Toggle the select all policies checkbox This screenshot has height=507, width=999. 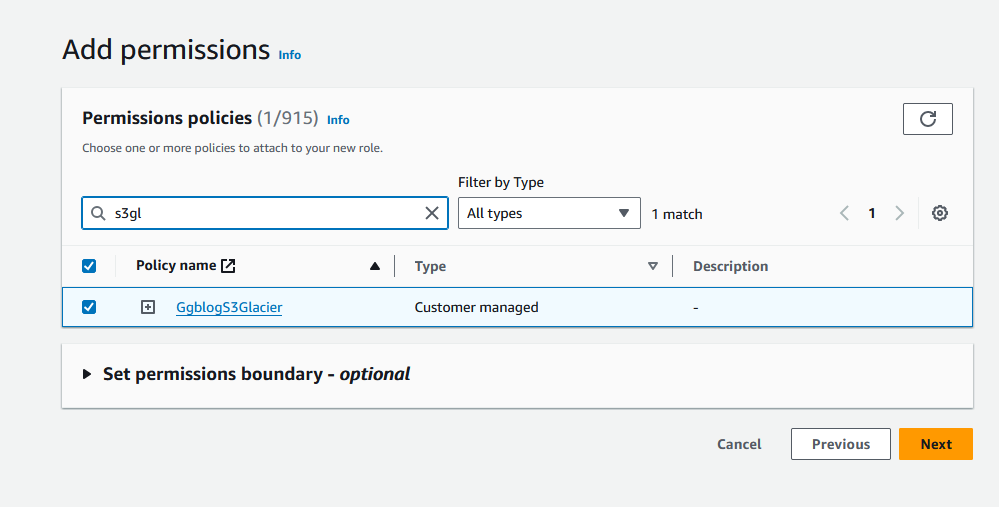(x=89, y=266)
